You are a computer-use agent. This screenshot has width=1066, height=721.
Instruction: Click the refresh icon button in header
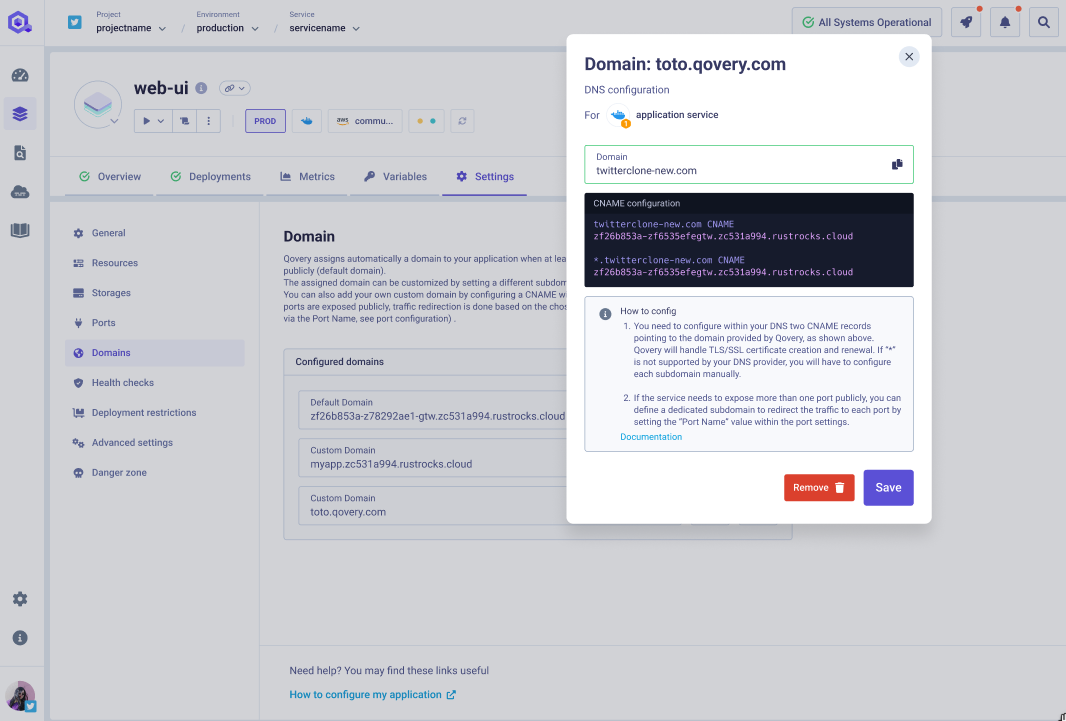click(462, 121)
